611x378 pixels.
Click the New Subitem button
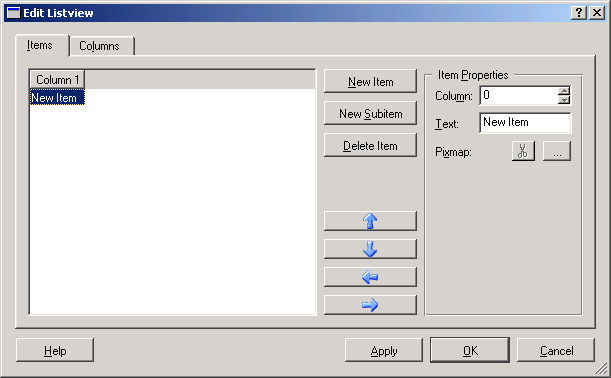tap(370, 113)
